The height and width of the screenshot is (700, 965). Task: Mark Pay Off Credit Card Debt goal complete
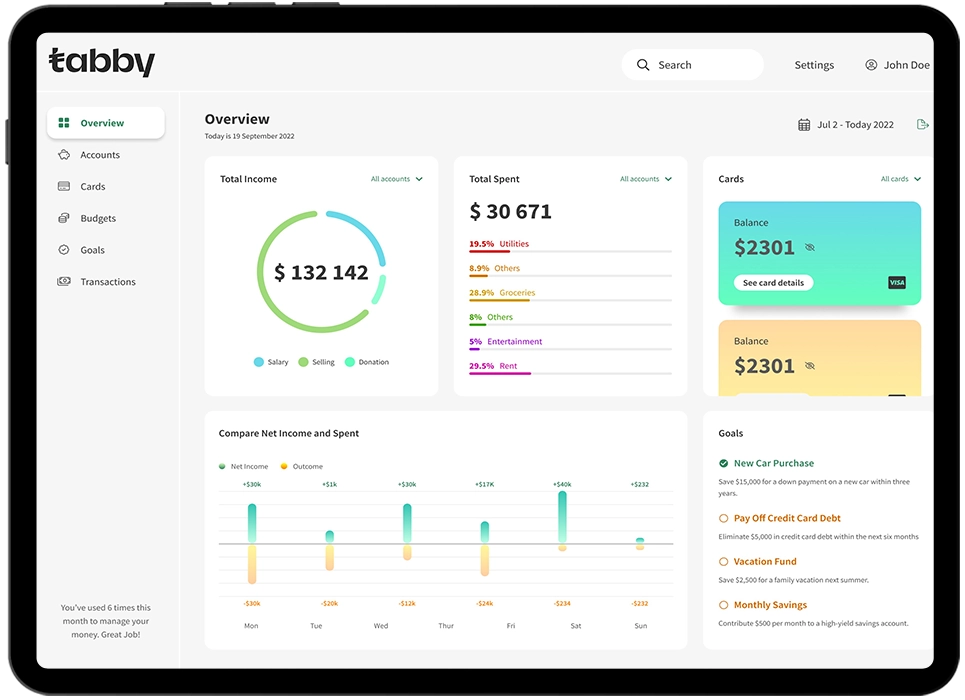pyautogui.click(x=724, y=518)
